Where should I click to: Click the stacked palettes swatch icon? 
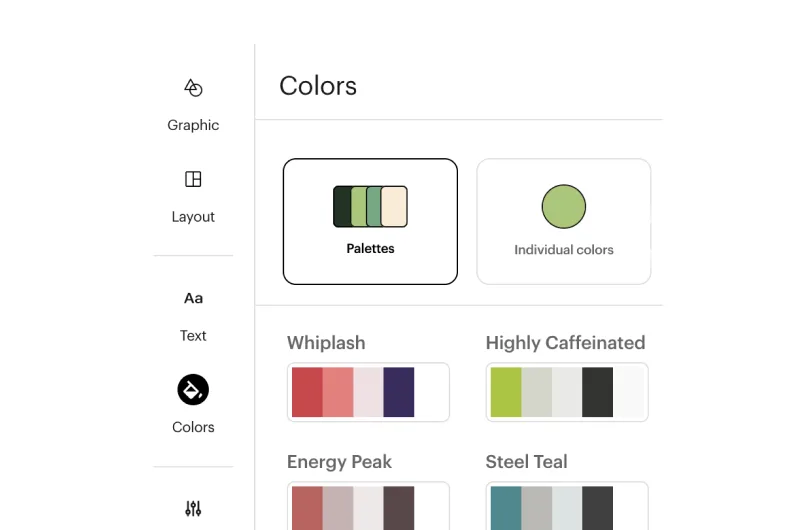coord(370,206)
